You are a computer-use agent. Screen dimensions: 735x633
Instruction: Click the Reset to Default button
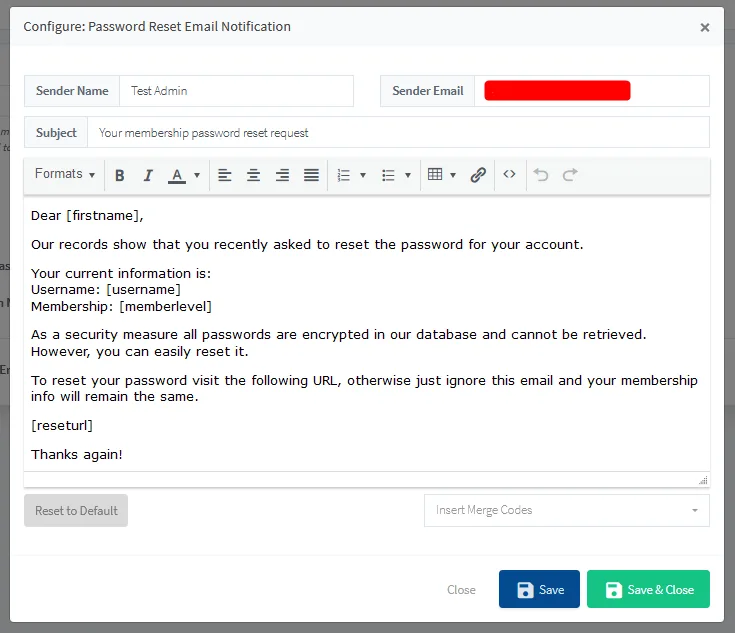coord(76,511)
